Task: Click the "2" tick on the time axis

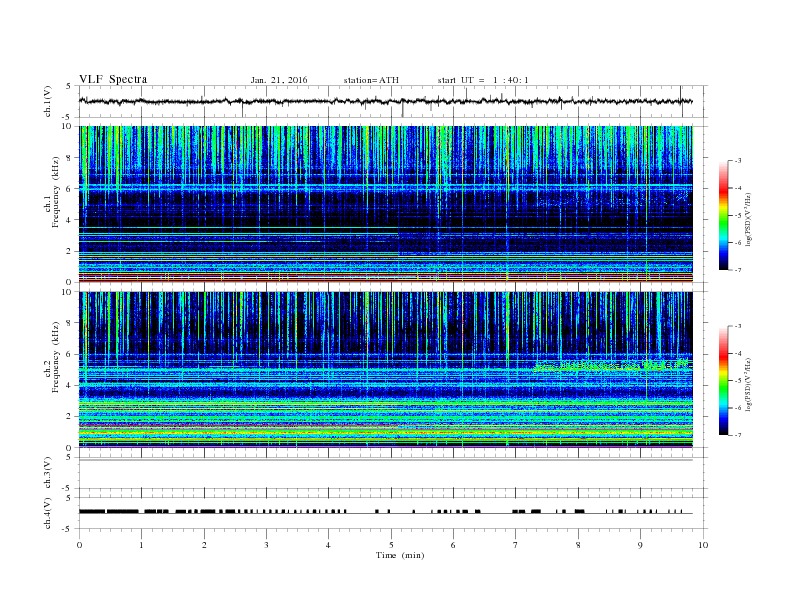Action: [x=204, y=545]
